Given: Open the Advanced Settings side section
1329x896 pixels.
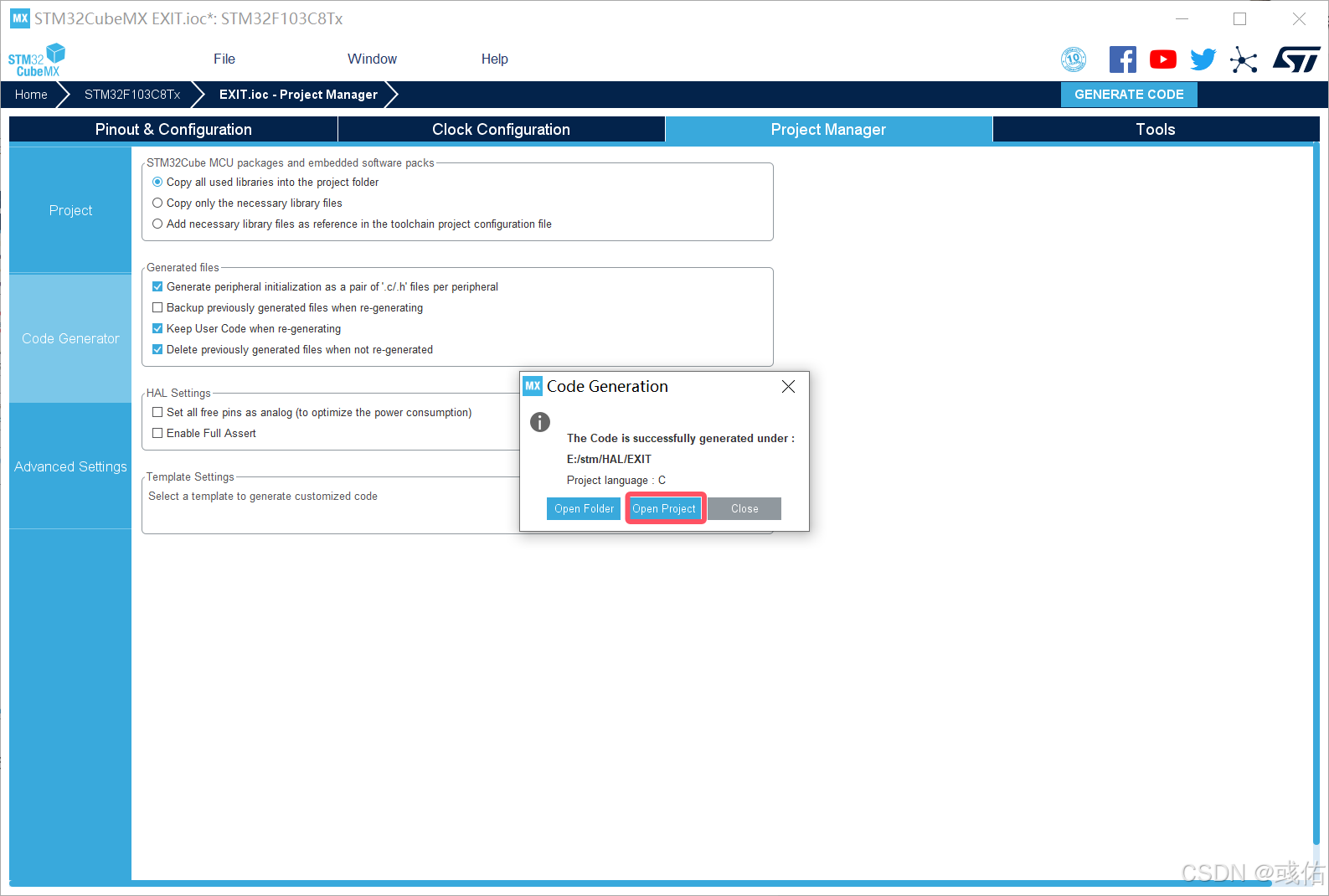Looking at the screenshot, I should point(70,466).
